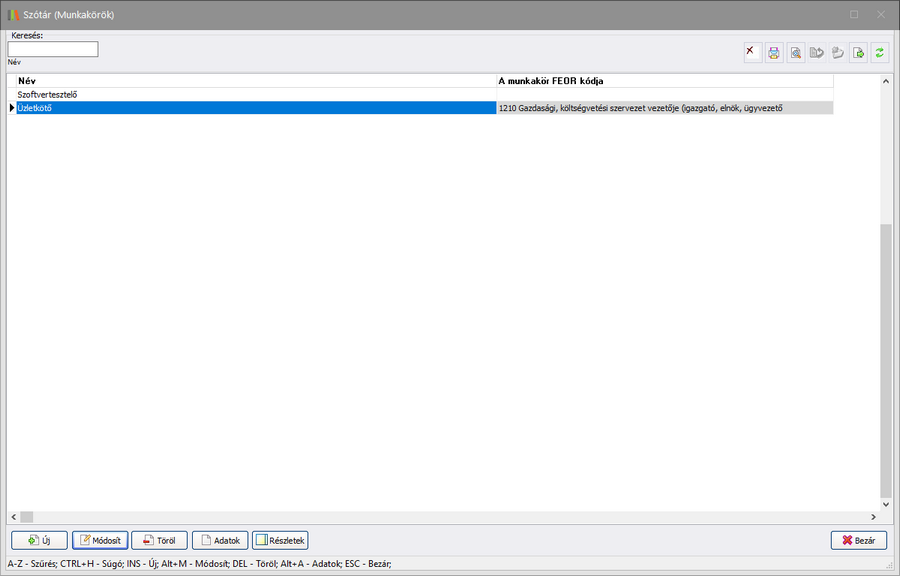
Task: Click the print icon in toolbar
Action: click(x=774, y=53)
